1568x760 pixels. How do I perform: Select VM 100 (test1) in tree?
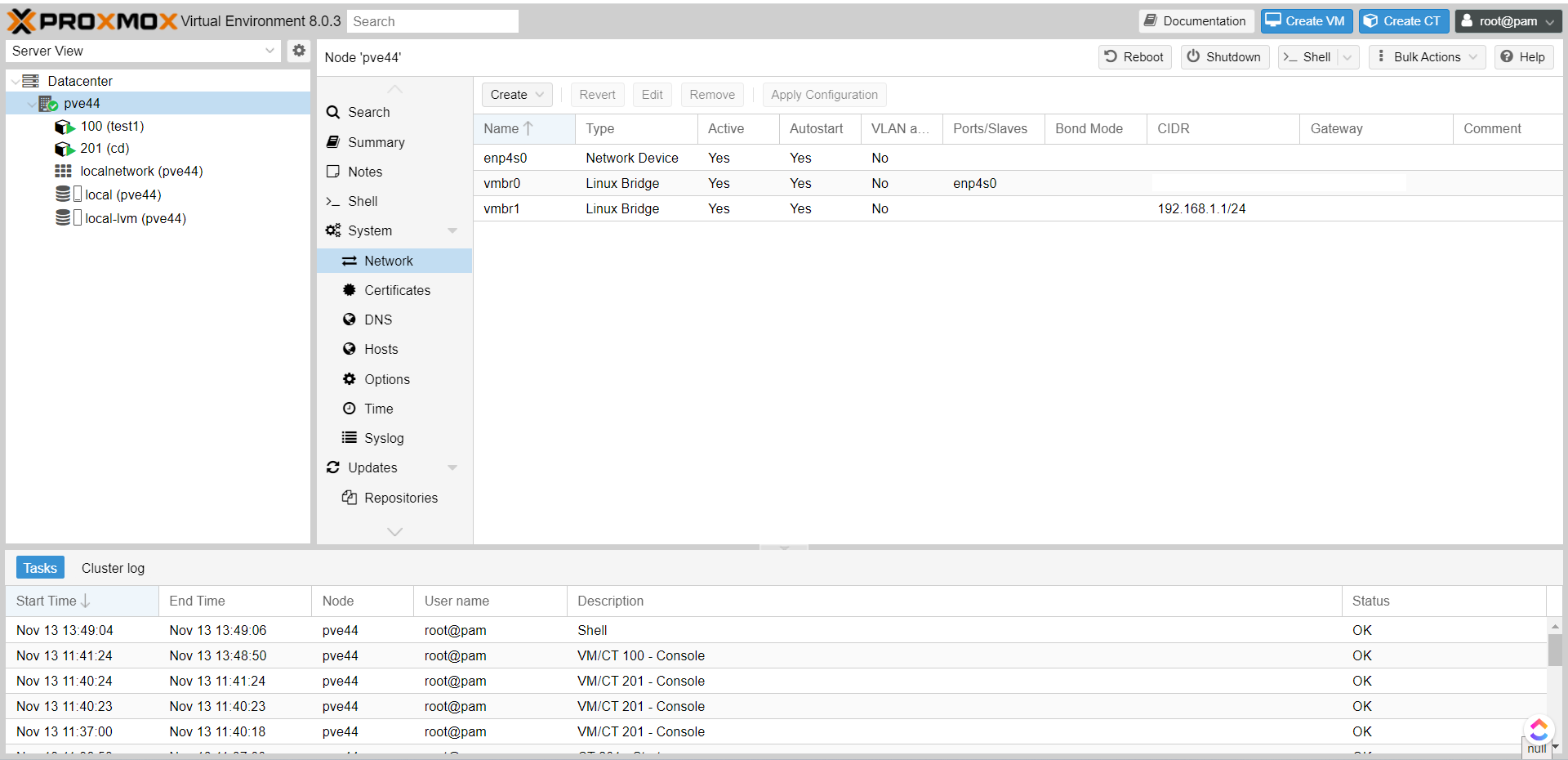[113, 126]
